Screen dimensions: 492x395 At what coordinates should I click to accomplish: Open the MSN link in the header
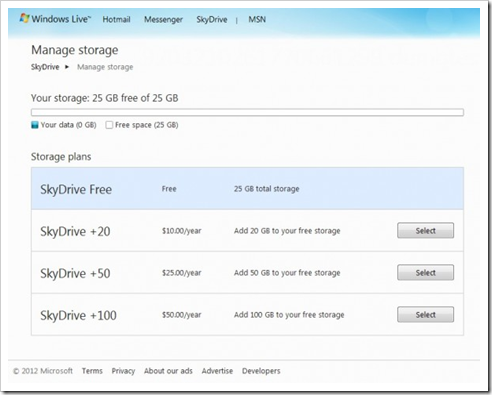(257, 19)
